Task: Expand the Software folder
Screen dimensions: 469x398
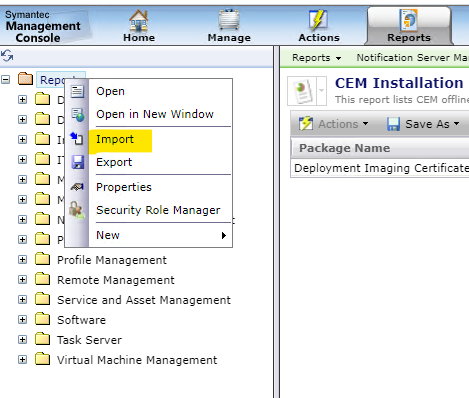Action: [x=22, y=320]
